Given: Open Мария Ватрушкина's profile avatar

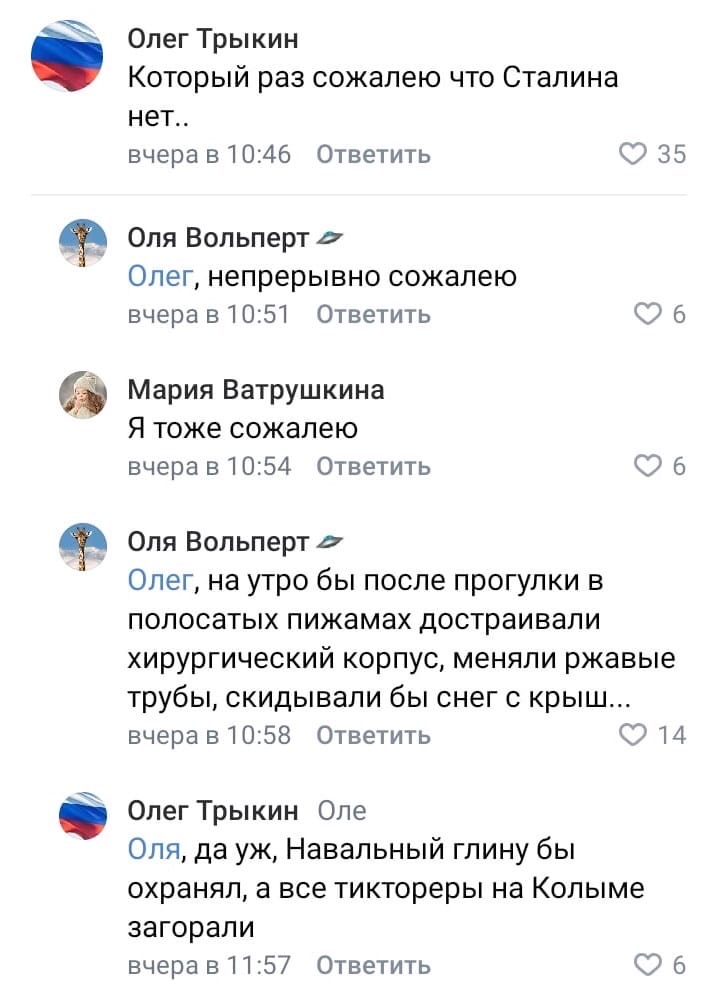Looking at the screenshot, I should pos(83,395).
